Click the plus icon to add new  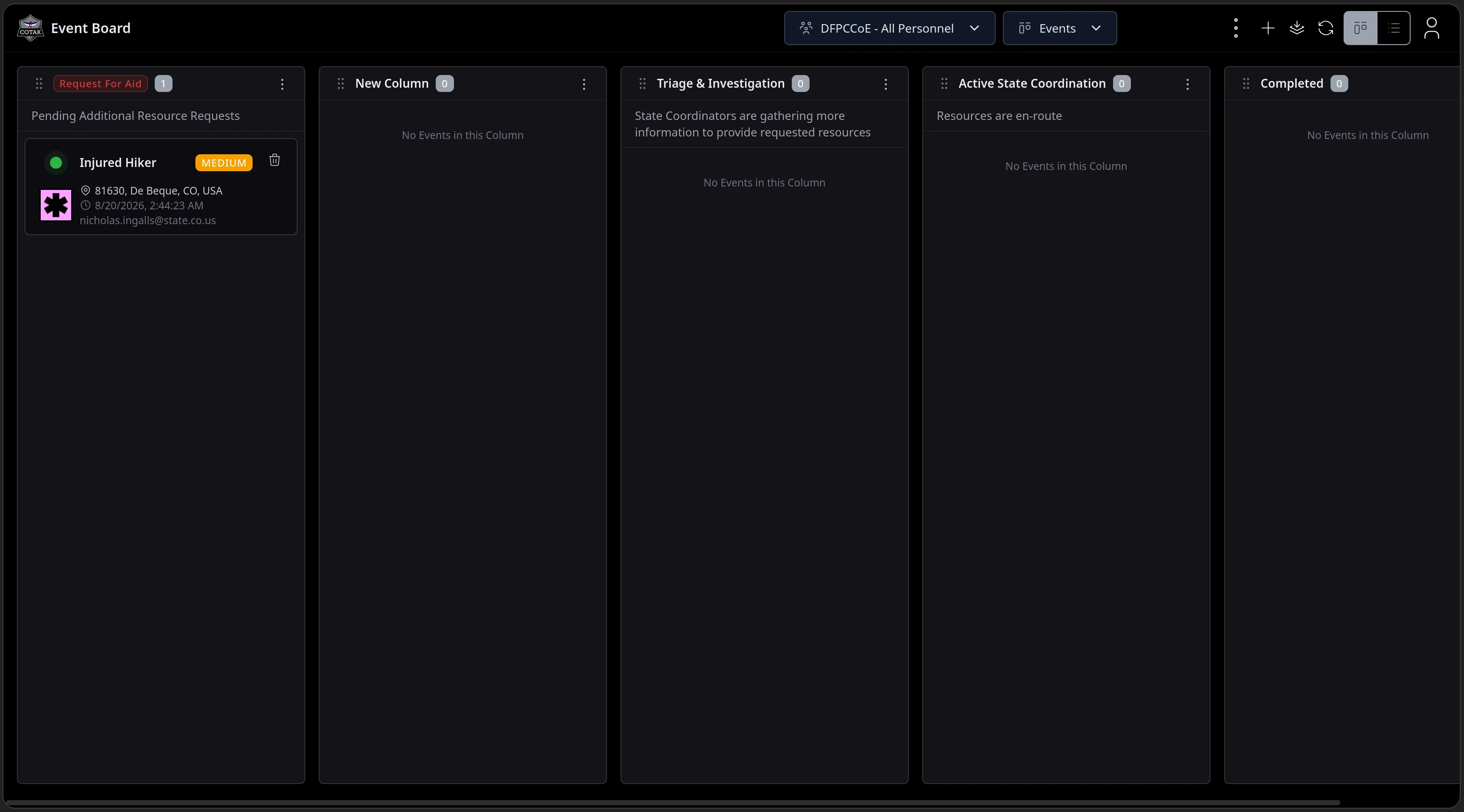click(x=1267, y=28)
